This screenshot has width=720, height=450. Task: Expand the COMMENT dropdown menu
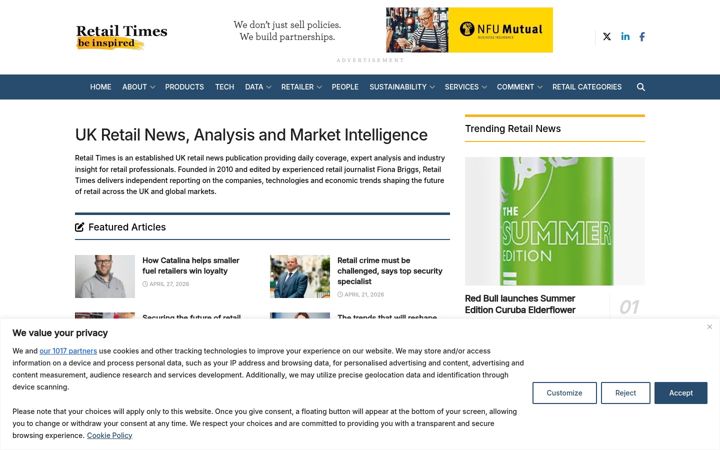pyautogui.click(x=519, y=87)
